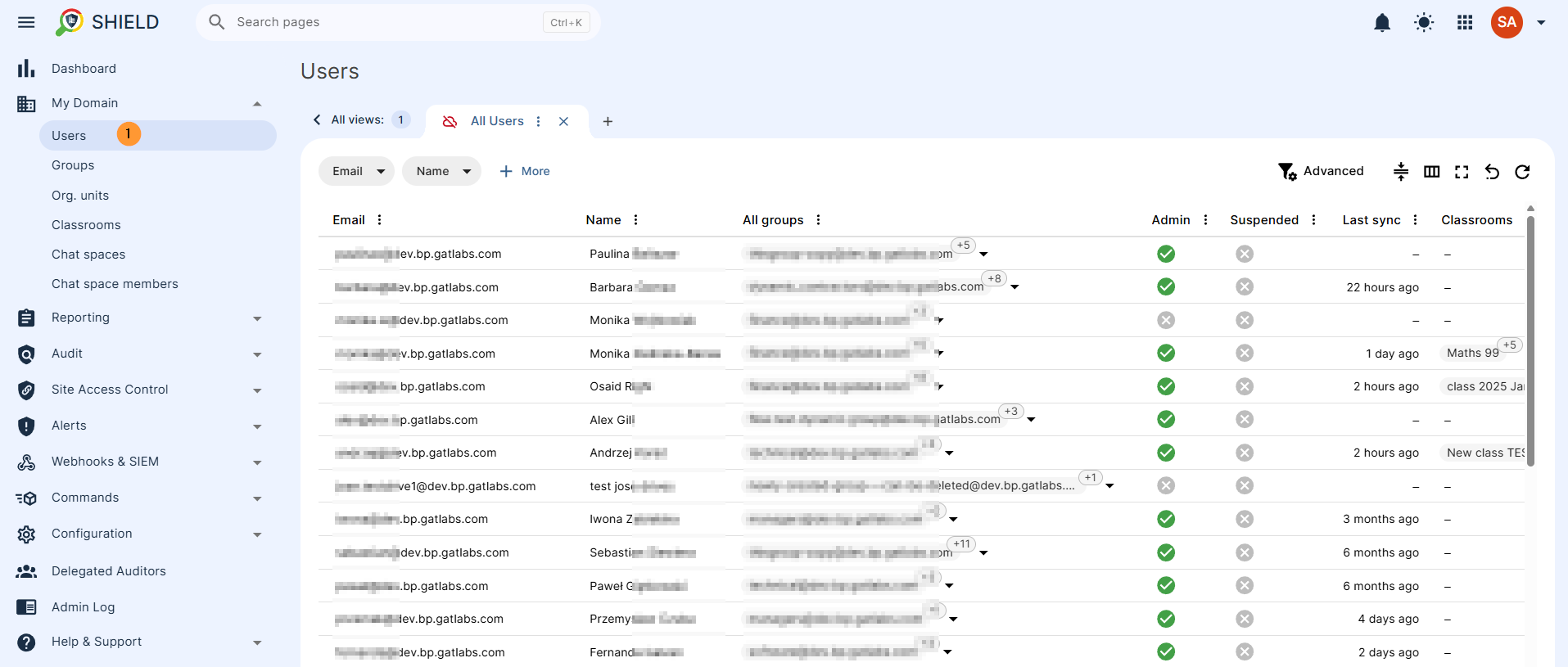Click the Maths 99 classroom chip
The width and height of the screenshot is (1568, 667).
point(1472,353)
